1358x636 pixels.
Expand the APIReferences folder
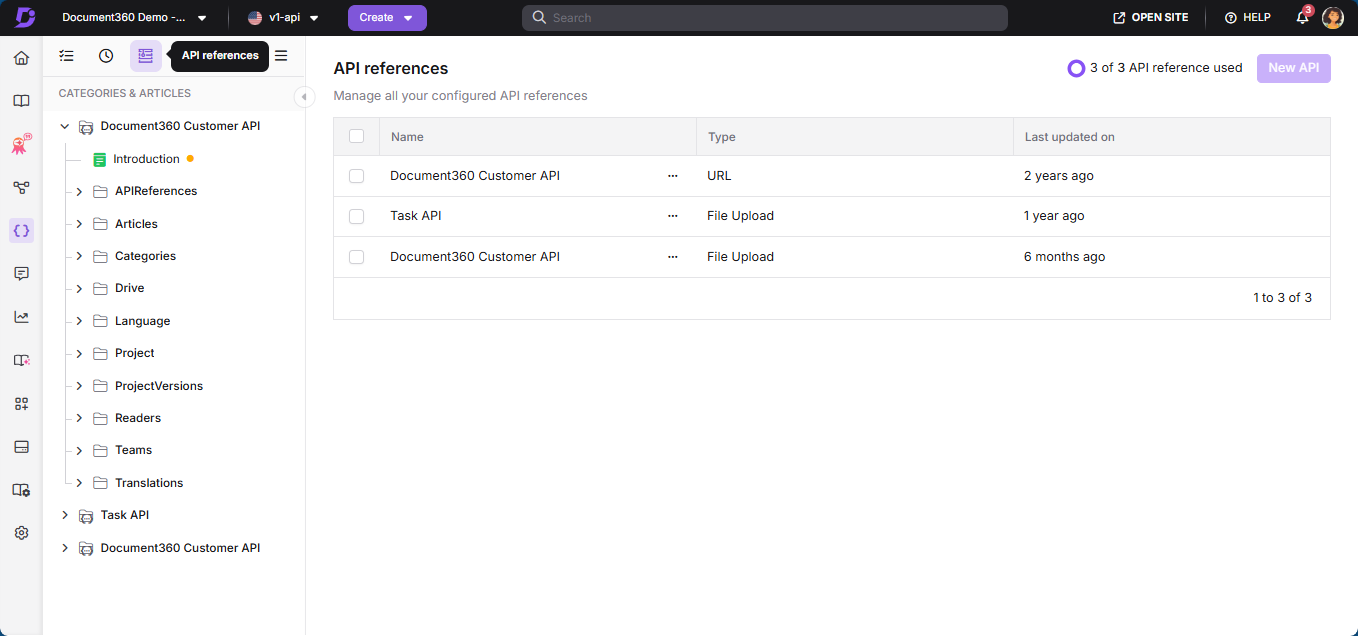click(79, 191)
